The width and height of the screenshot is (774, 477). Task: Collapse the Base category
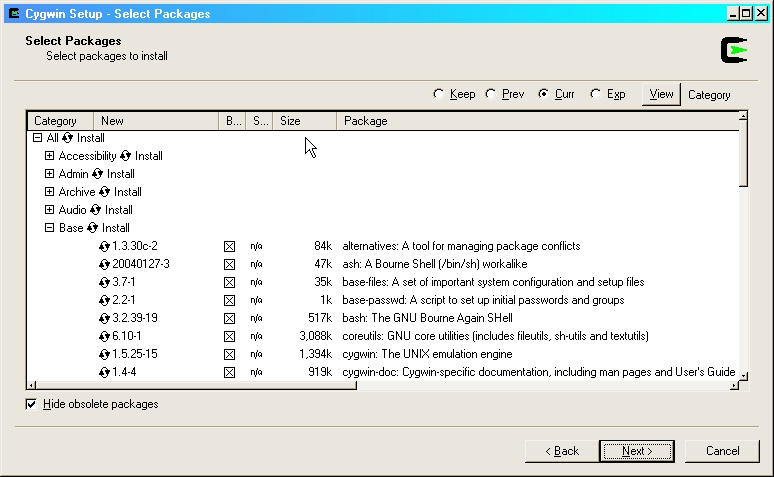click(49, 228)
